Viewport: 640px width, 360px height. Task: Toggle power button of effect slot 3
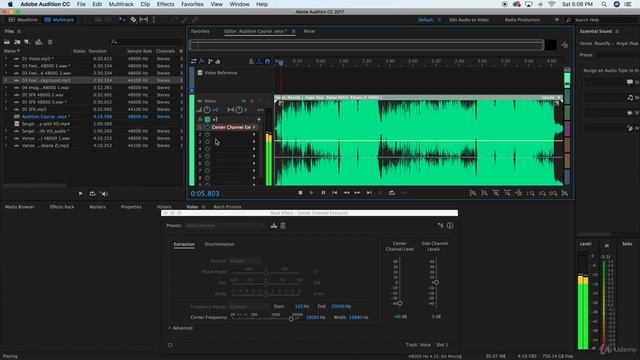click(207, 142)
